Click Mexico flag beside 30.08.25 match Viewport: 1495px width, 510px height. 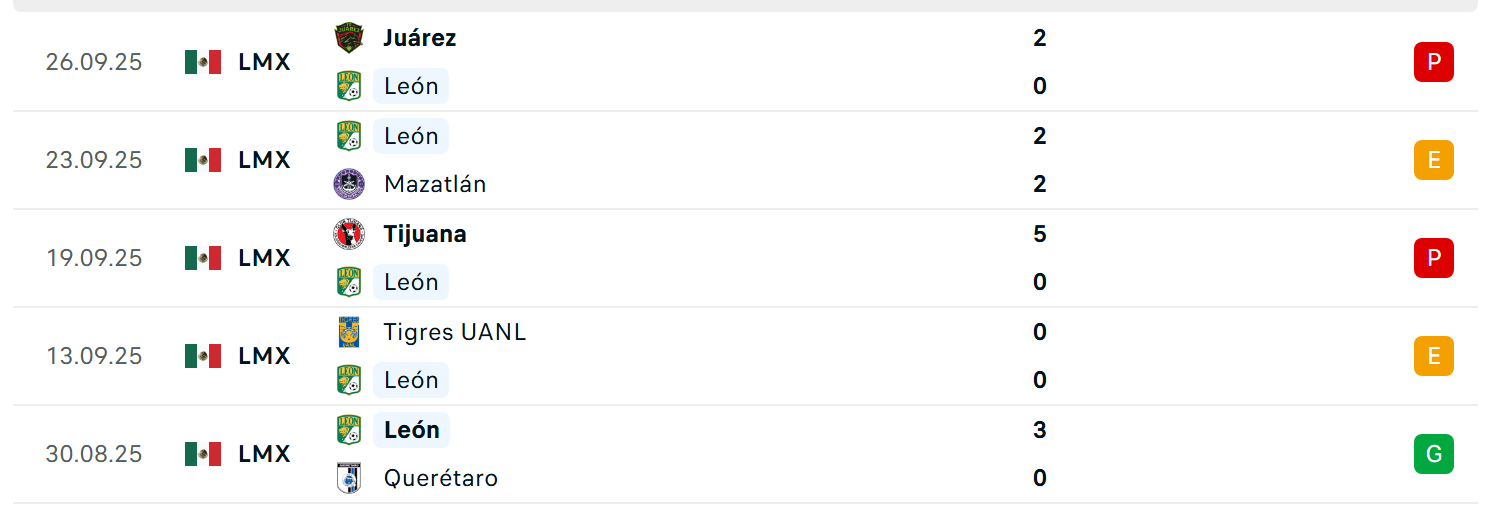coord(203,454)
